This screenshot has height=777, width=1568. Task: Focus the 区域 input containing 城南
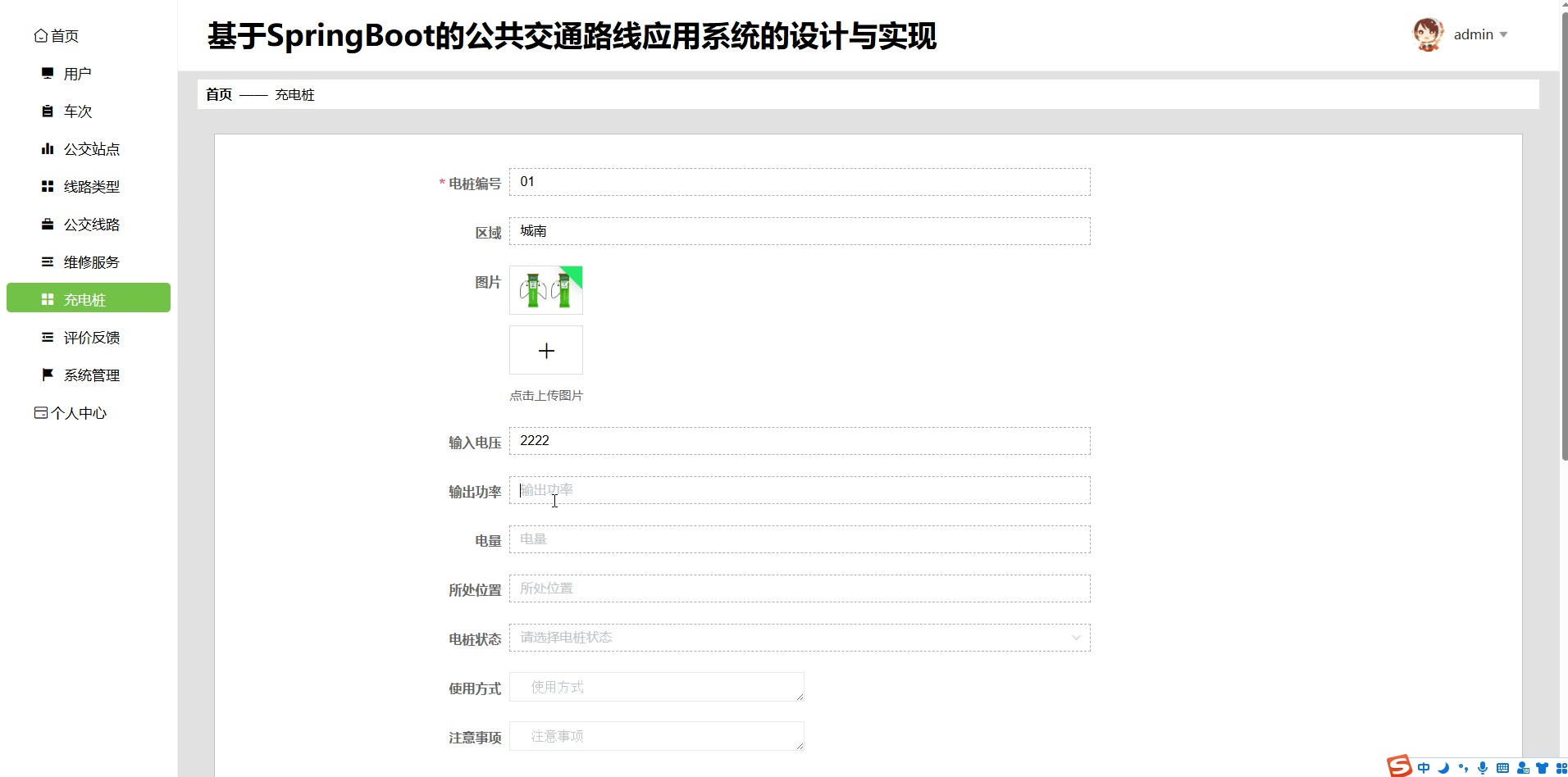tap(800, 231)
